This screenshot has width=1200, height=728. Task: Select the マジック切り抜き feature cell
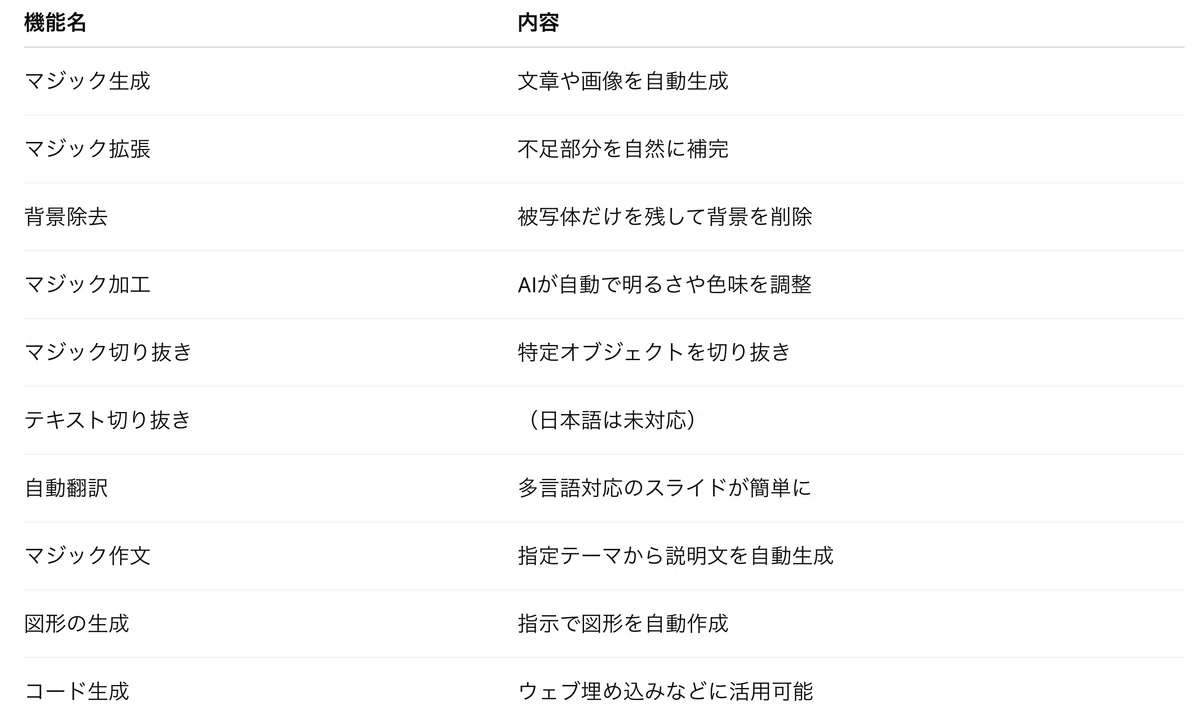pyautogui.click(x=108, y=352)
